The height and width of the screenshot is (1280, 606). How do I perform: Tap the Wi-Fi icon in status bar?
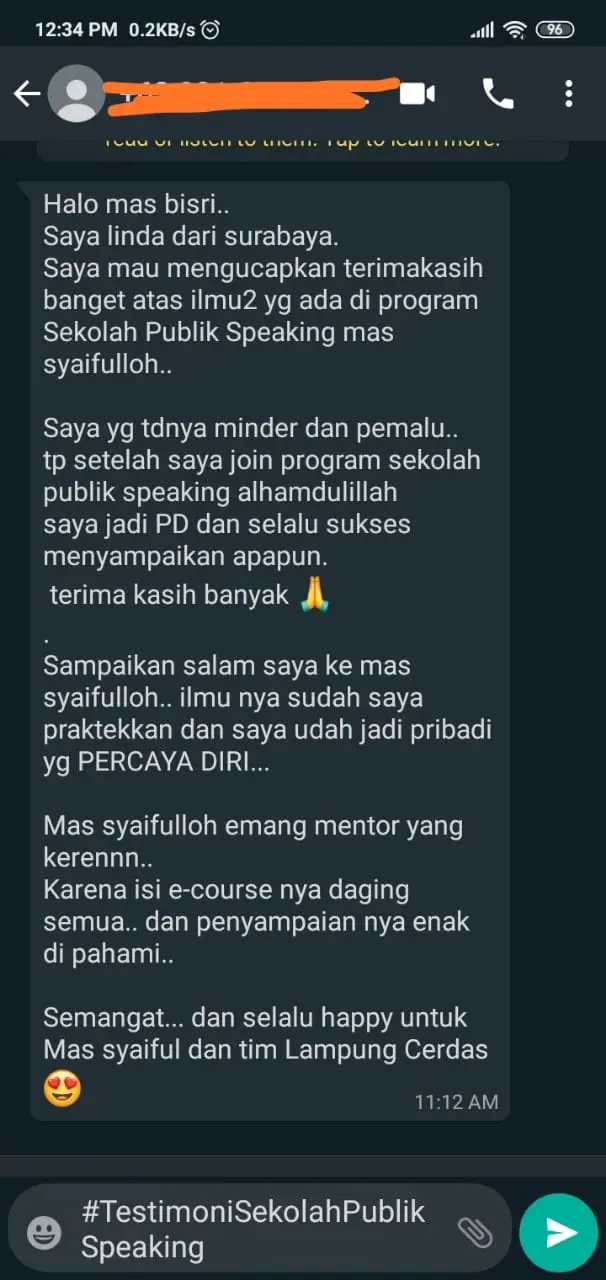click(x=516, y=30)
